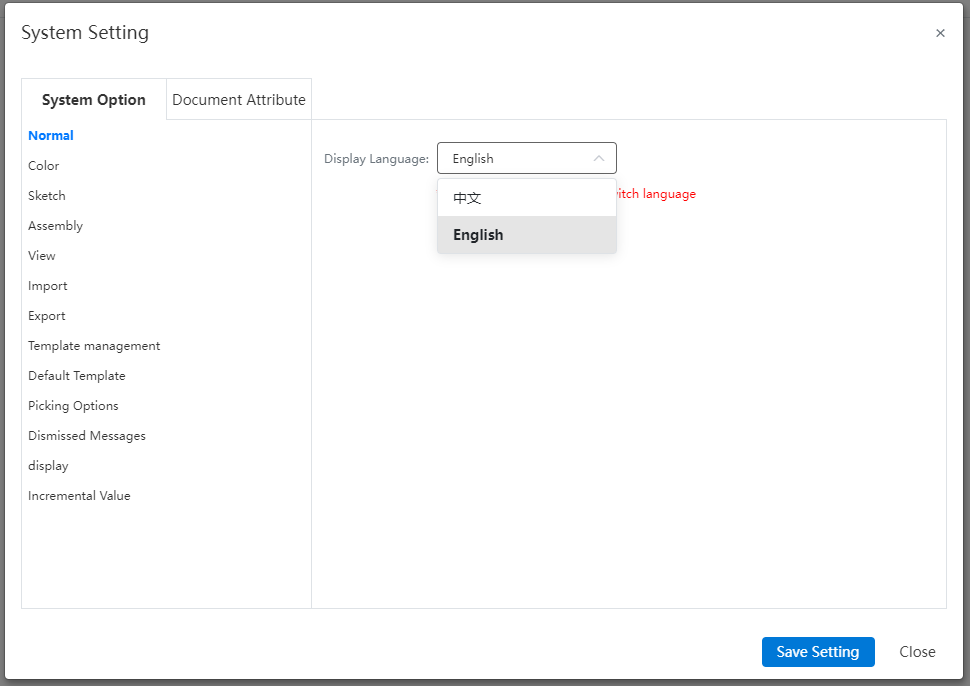Open Template management settings
Screen dimensions: 970x686
(x=94, y=346)
